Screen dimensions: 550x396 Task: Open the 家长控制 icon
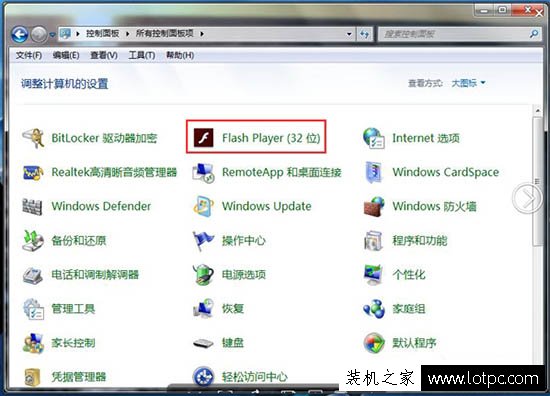(33, 343)
